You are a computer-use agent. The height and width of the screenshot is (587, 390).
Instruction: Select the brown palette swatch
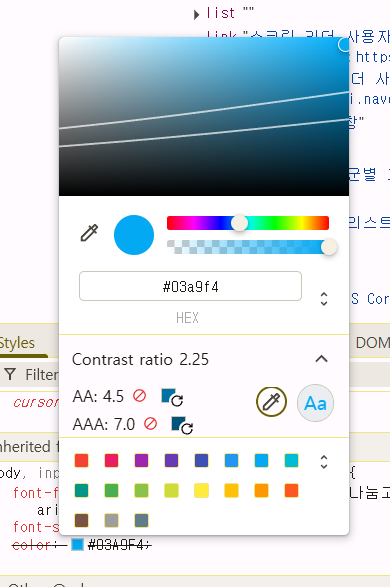pos(82,520)
